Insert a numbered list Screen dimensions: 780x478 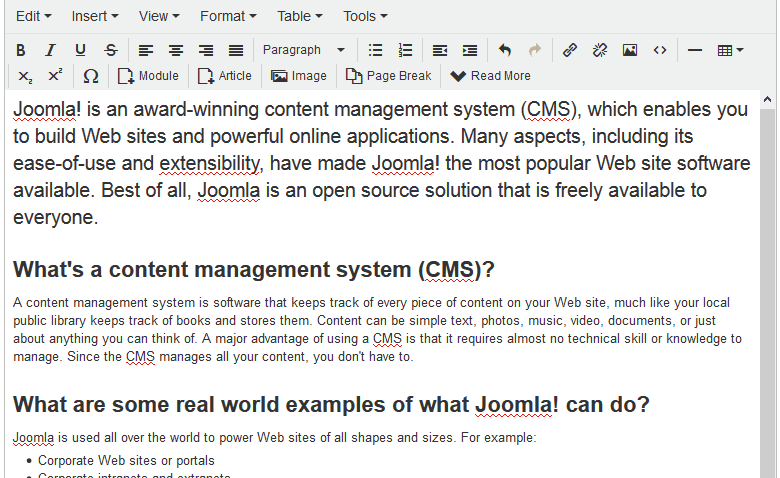click(x=405, y=50)
